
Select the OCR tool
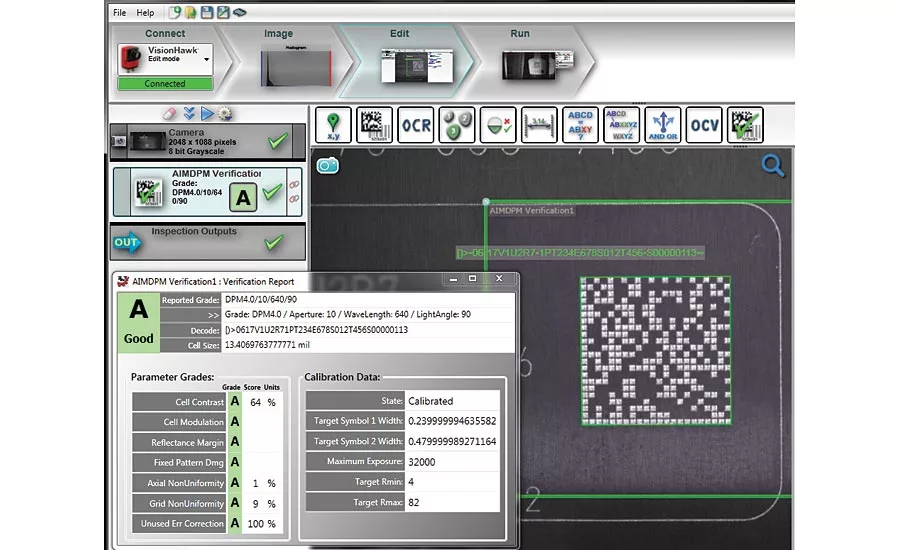tap(416, 125)
